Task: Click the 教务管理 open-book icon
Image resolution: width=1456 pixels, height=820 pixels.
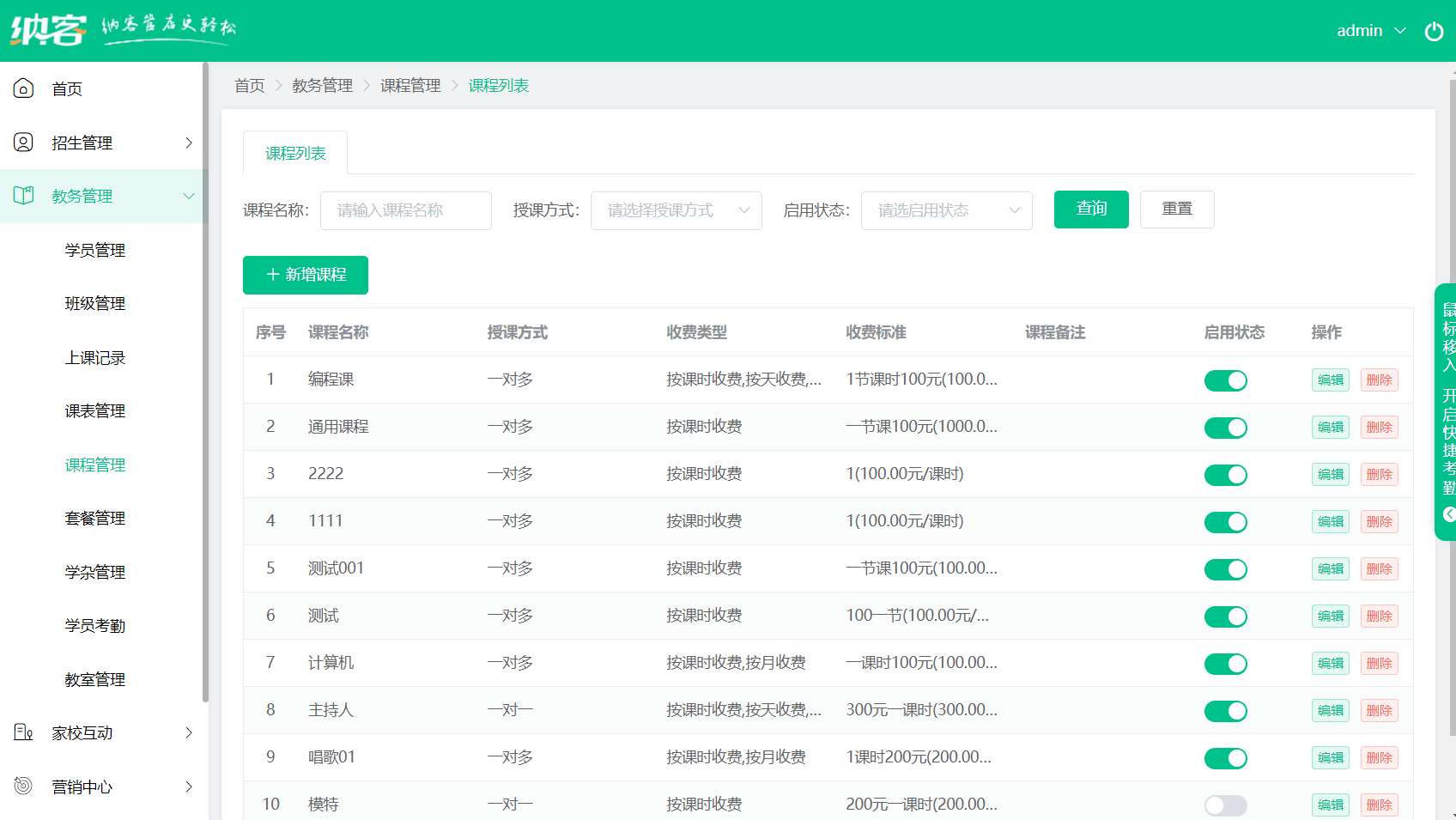Action: click(23, 196)
